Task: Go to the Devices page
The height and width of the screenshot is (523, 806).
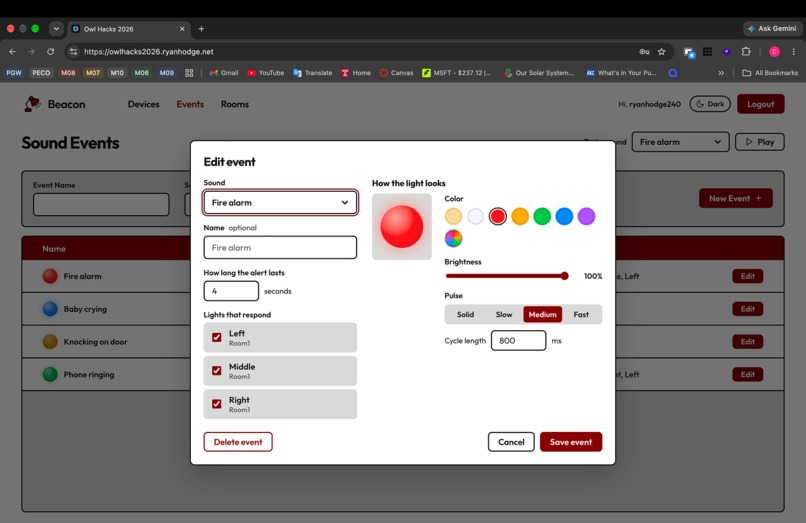Action: [143, 104]
